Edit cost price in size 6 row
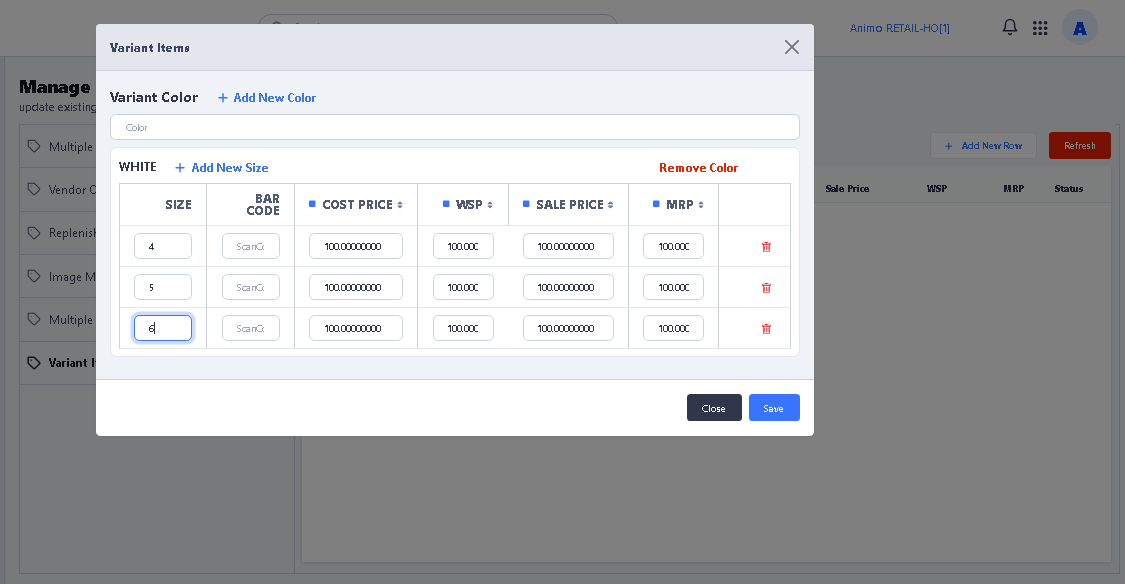 coord(356,328)
